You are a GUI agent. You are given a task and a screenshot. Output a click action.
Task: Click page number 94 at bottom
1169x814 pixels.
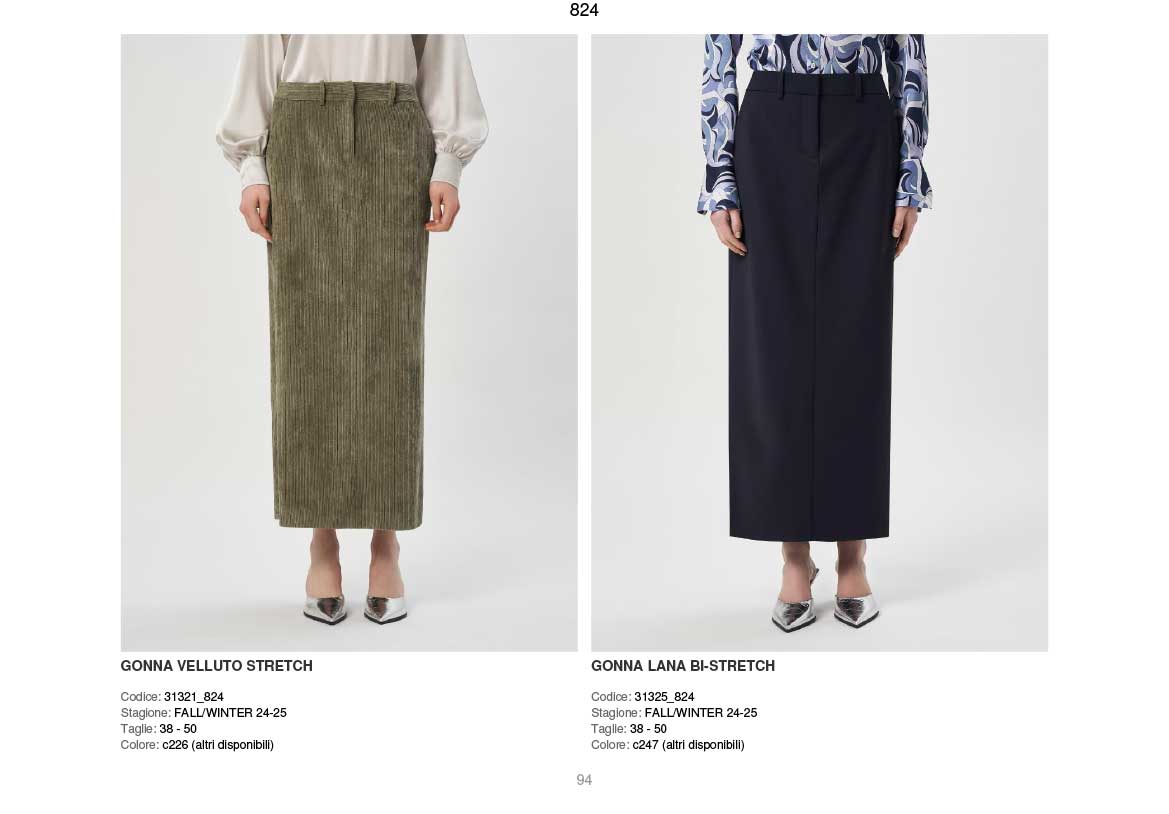tap(584, 780)
